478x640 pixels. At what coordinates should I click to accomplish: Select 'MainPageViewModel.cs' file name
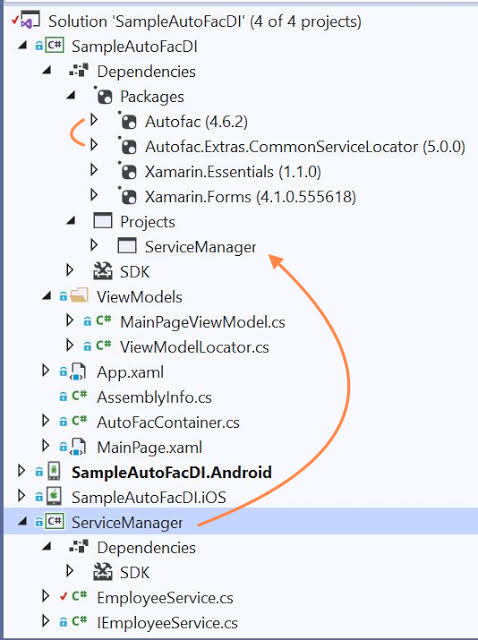click(203, 322)
